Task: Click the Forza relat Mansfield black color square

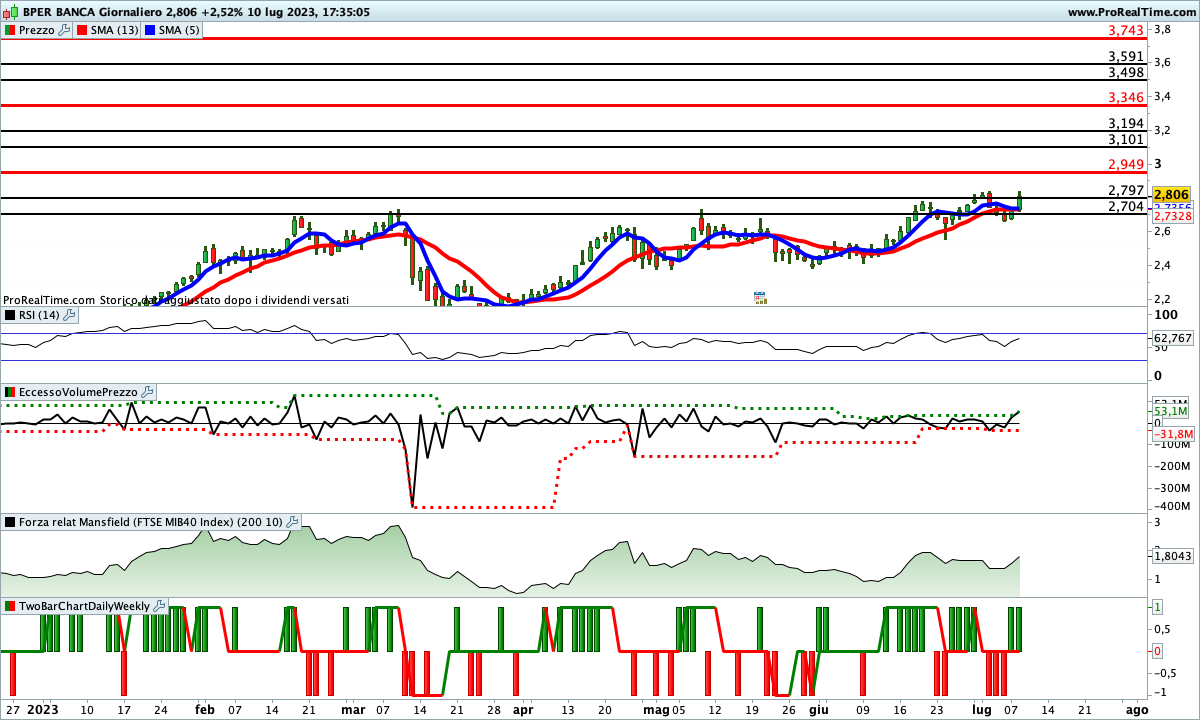Action: [10, 522]
